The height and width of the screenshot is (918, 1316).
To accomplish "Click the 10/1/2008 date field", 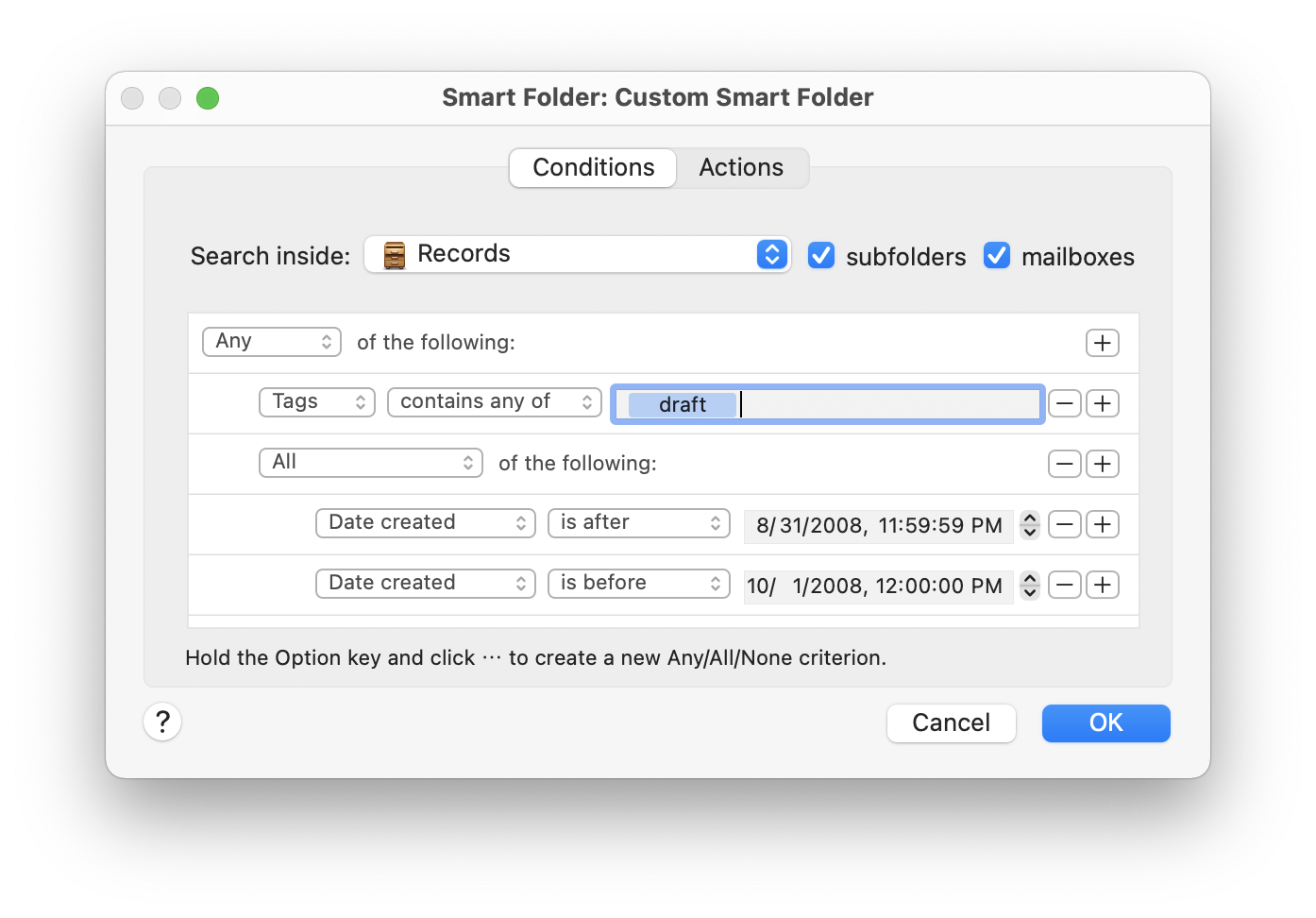I will (x=878, y=586).
